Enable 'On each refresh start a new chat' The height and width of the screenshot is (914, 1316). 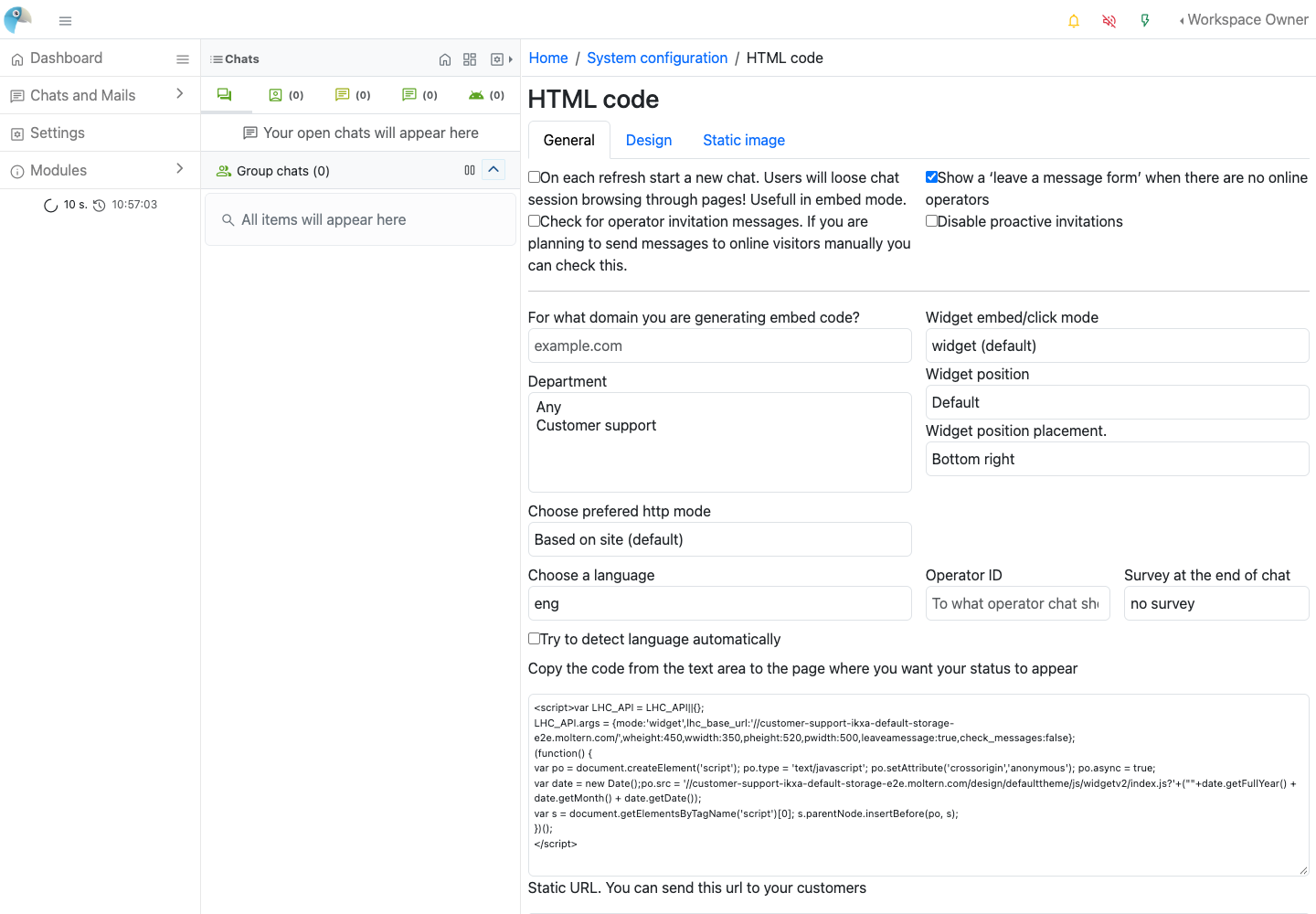point(534,177)
